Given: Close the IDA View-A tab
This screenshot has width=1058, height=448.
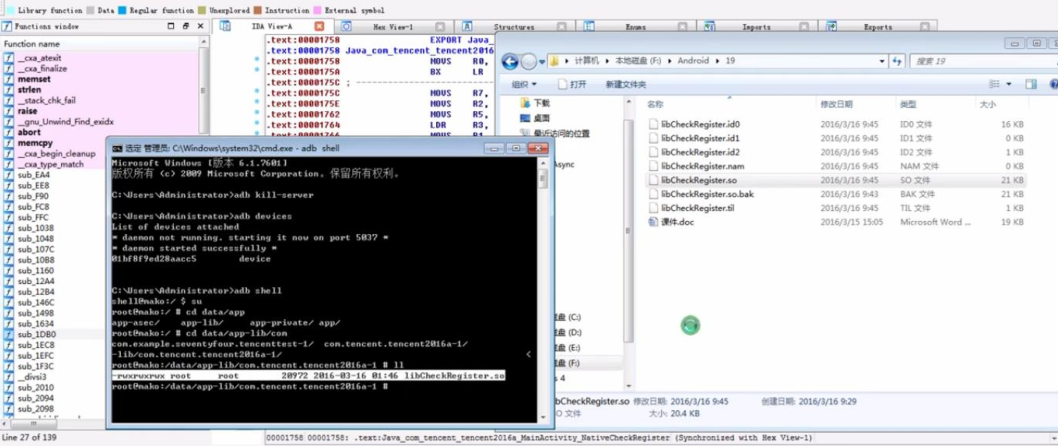Looking at the screenshot, I should pos(320,26).
